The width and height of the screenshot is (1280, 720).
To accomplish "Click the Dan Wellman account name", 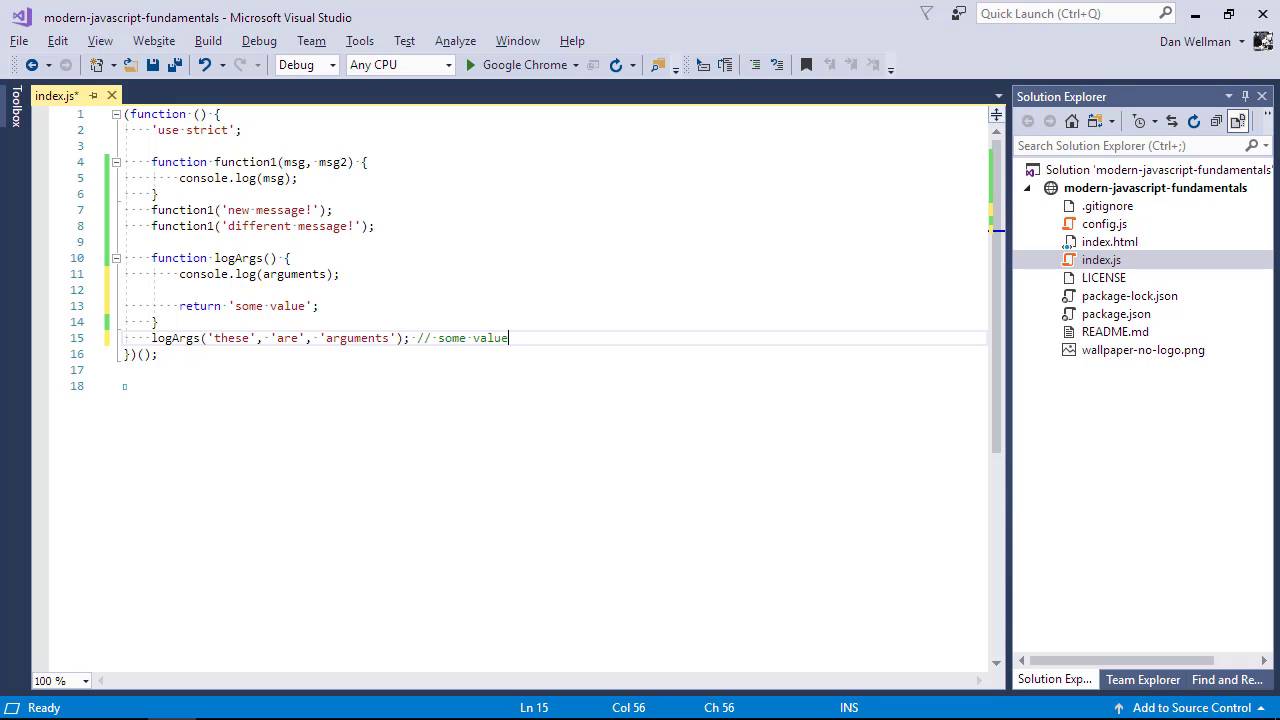I will (x=1196, y=42).
